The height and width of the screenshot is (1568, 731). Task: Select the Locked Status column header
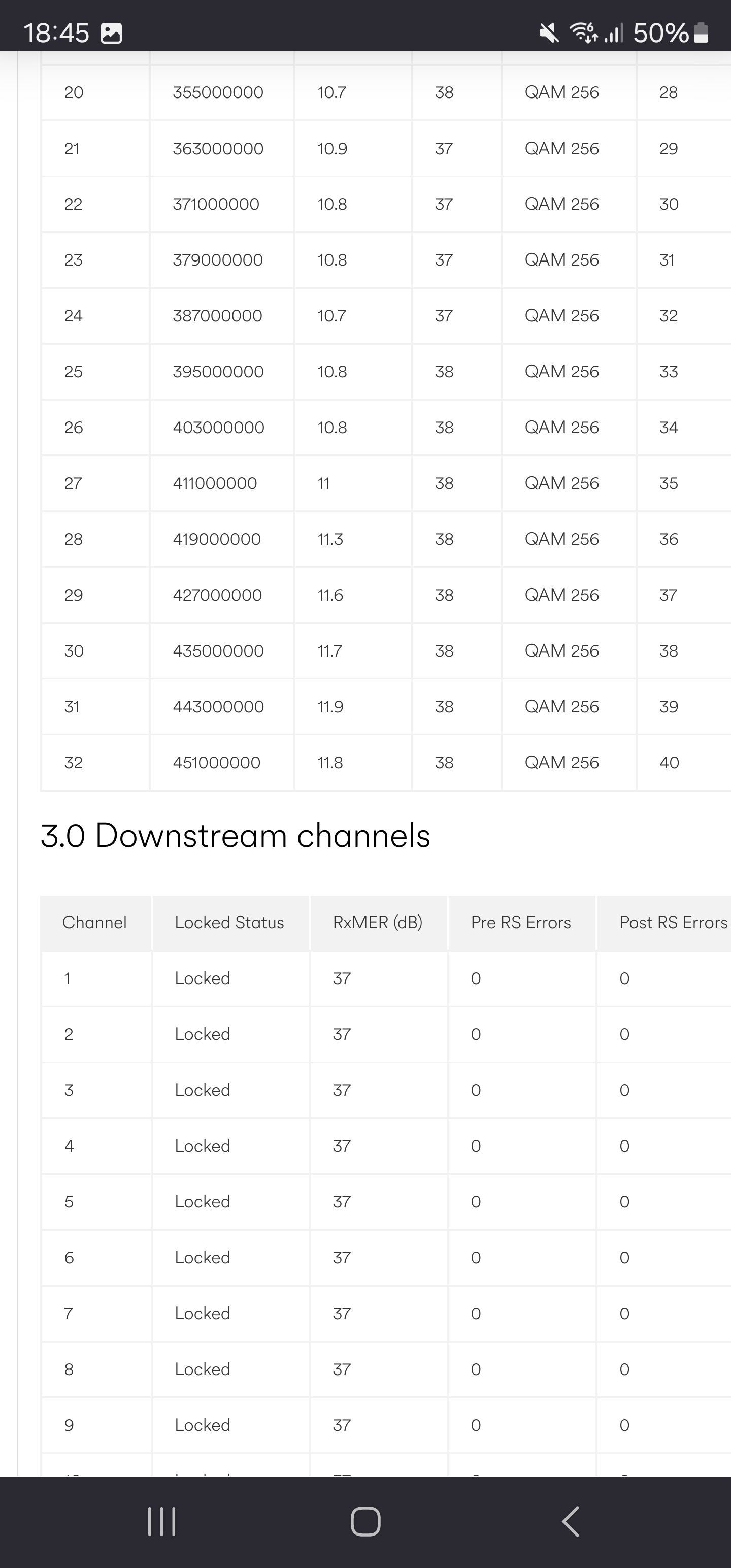(230, 923)
